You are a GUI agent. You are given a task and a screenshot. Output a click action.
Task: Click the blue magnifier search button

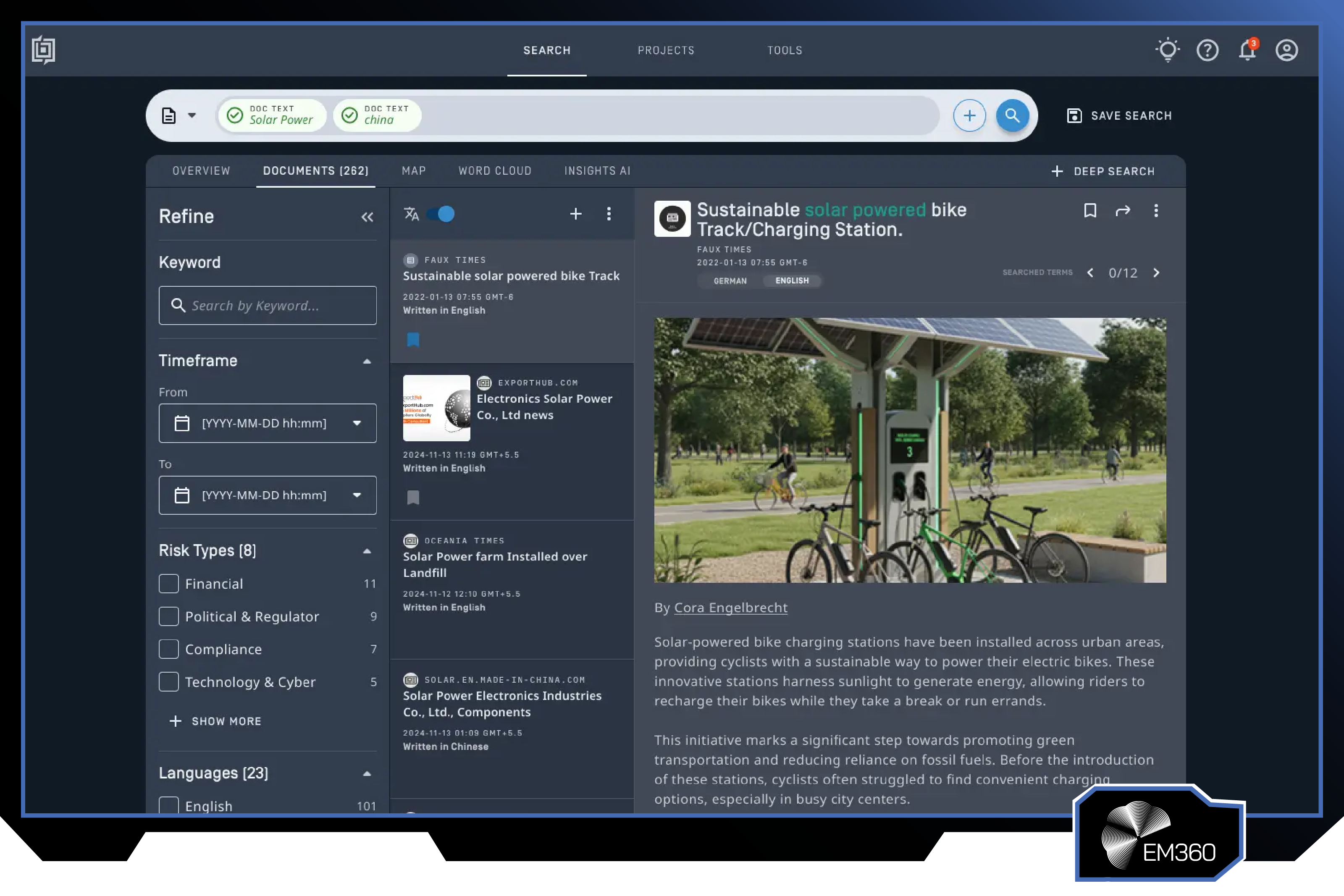[x=1012, y=115]
